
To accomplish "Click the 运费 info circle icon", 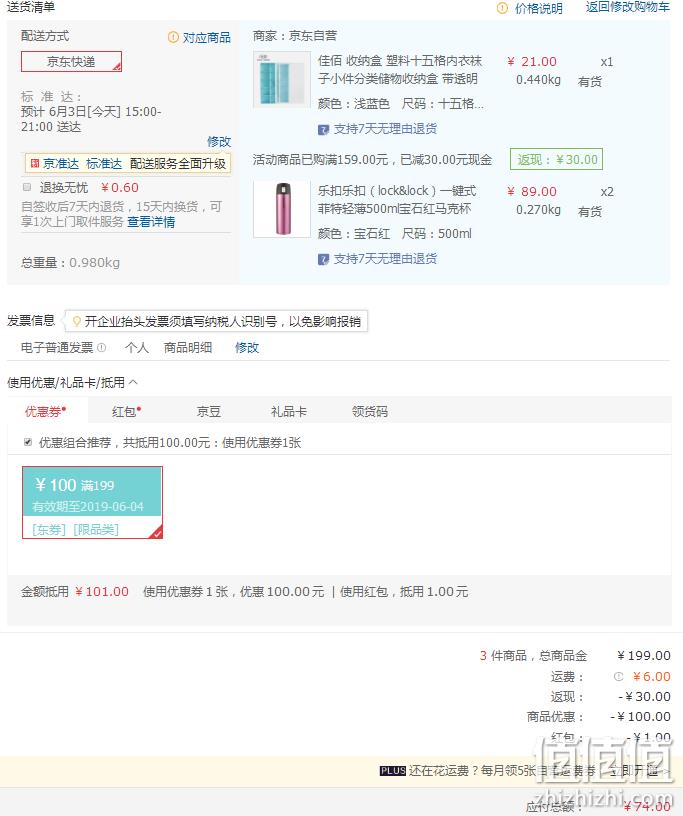I will tap(618, 677).
